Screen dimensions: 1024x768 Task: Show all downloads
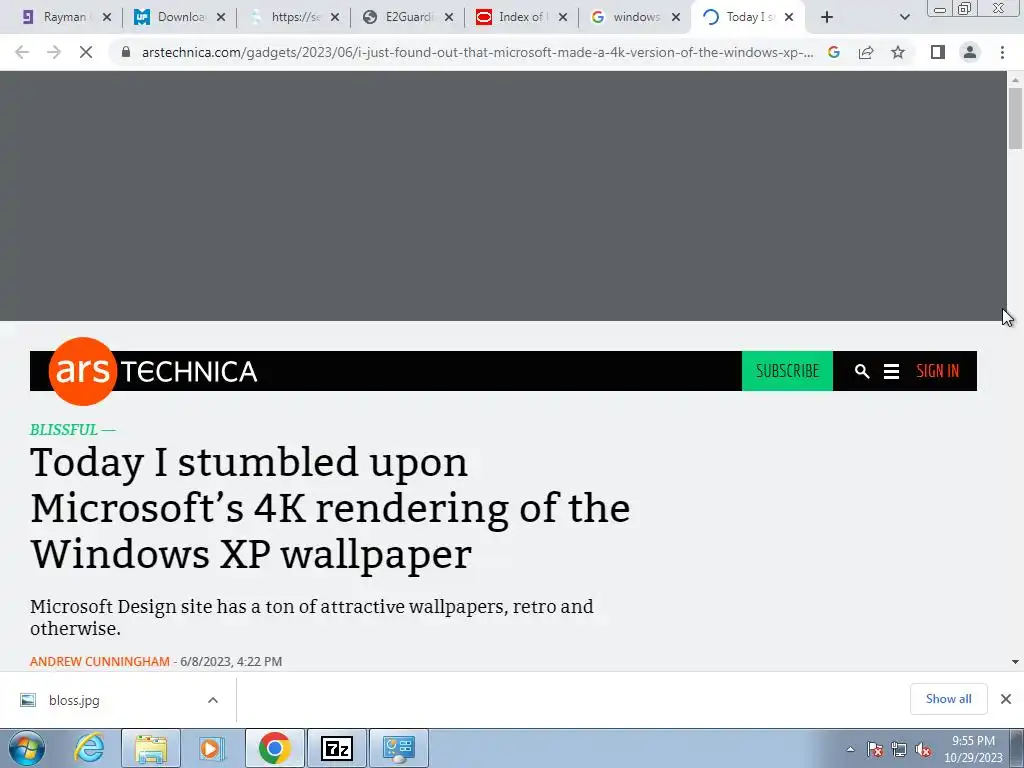pos(948,699)
